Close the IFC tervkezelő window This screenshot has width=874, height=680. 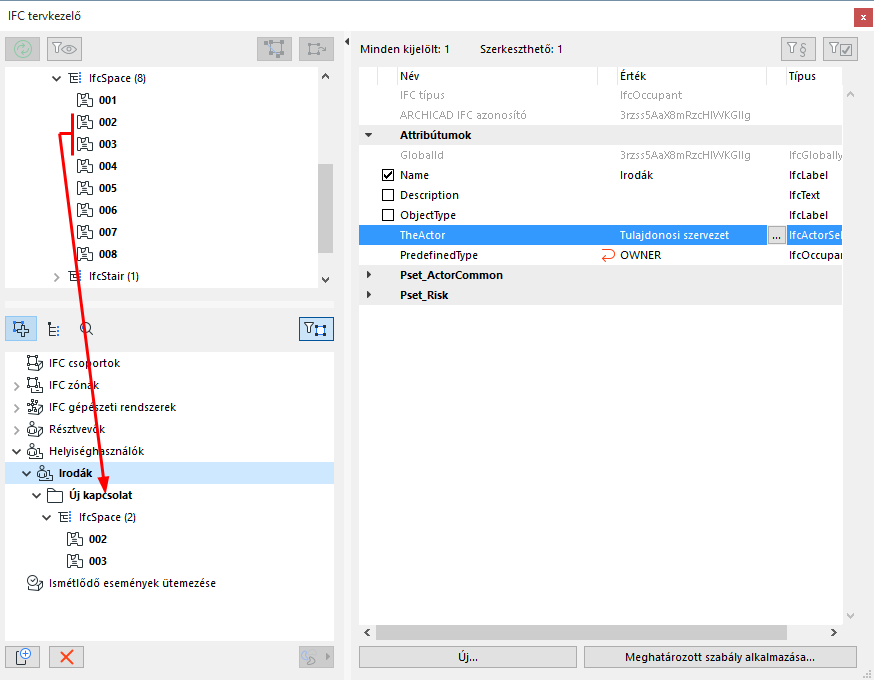pos(863,17)
